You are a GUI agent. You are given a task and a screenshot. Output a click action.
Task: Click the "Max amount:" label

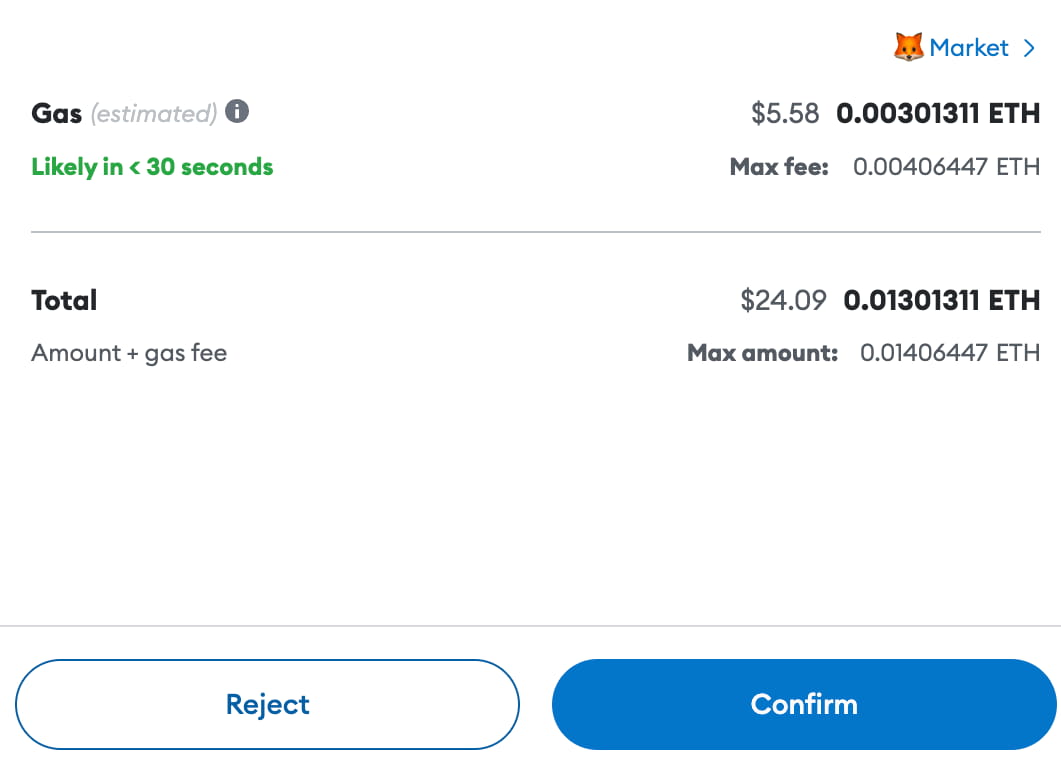click(762, 353)
